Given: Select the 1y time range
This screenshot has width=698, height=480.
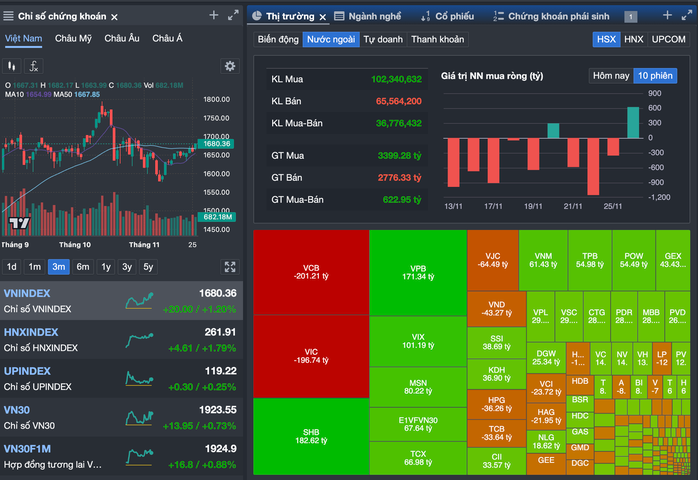Looking at the screenshot, I should 105,267.
